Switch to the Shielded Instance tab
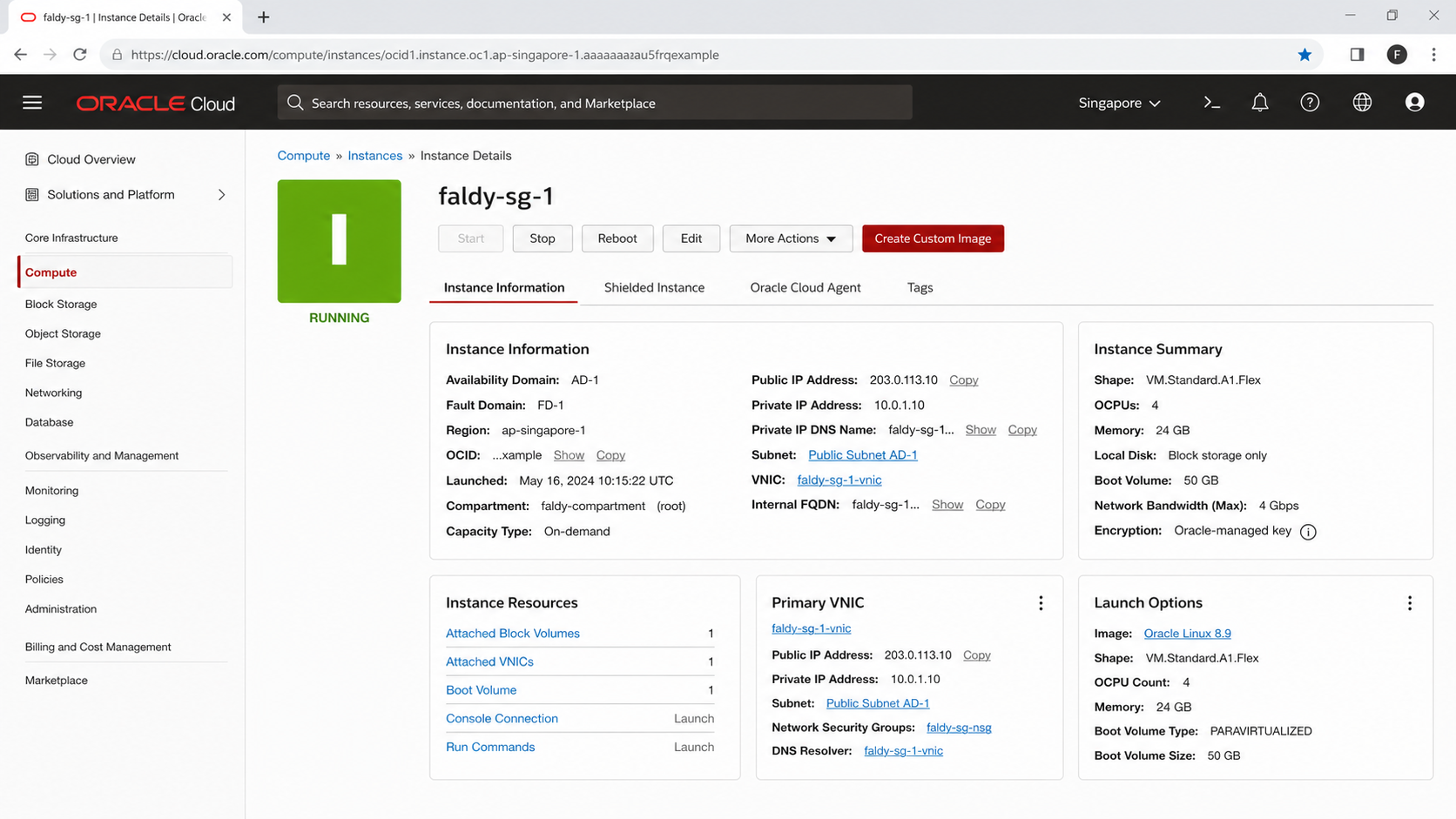This screenshot has height=819, width=1456. (x=654, y=288)
